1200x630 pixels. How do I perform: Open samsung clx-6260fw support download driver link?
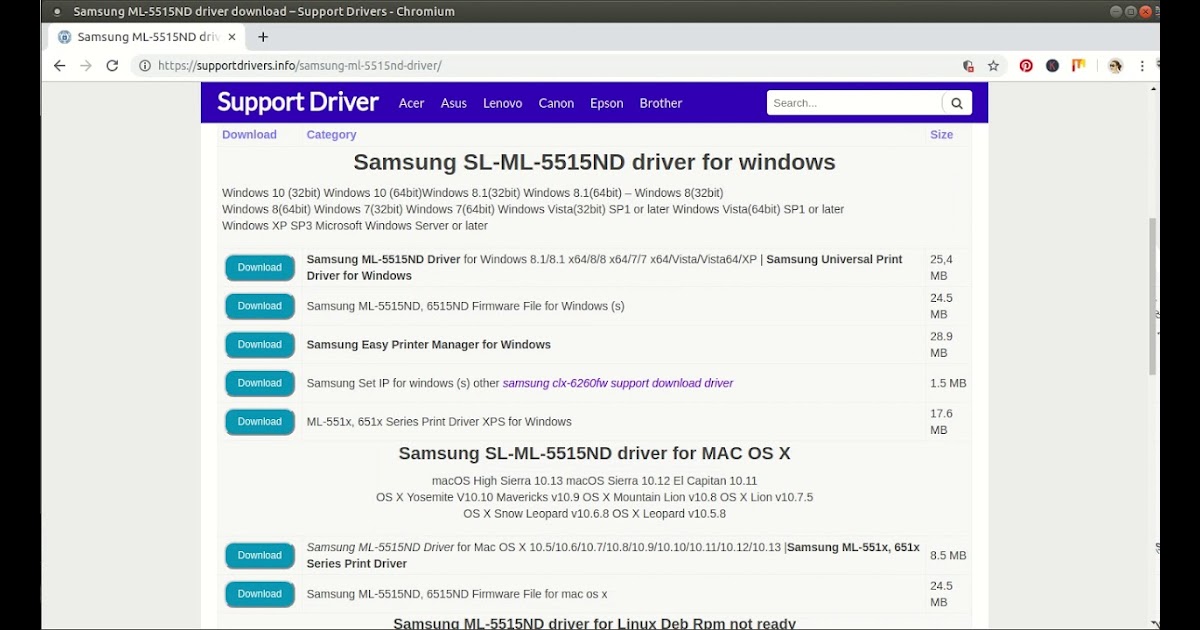click(618, 383)
